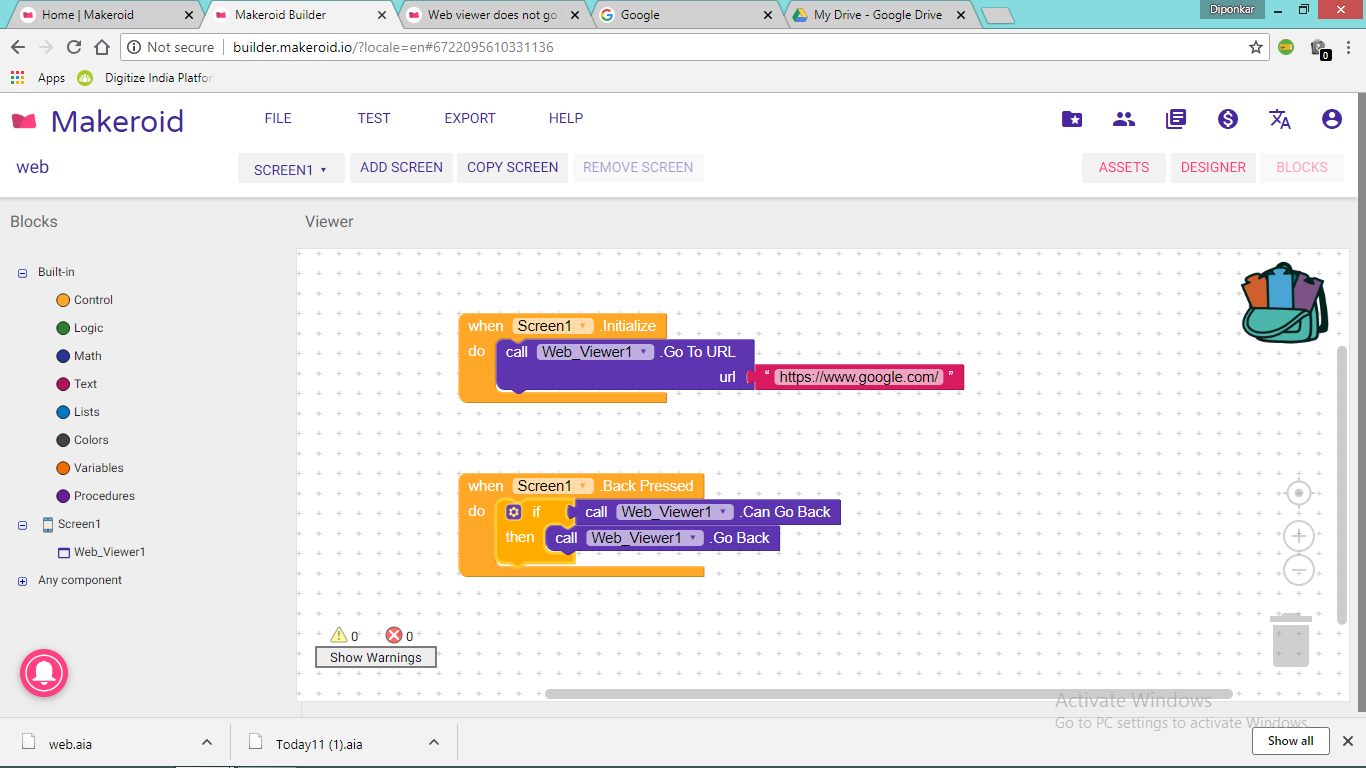
Task: Open the FILE menu
Action: [278, 118]
